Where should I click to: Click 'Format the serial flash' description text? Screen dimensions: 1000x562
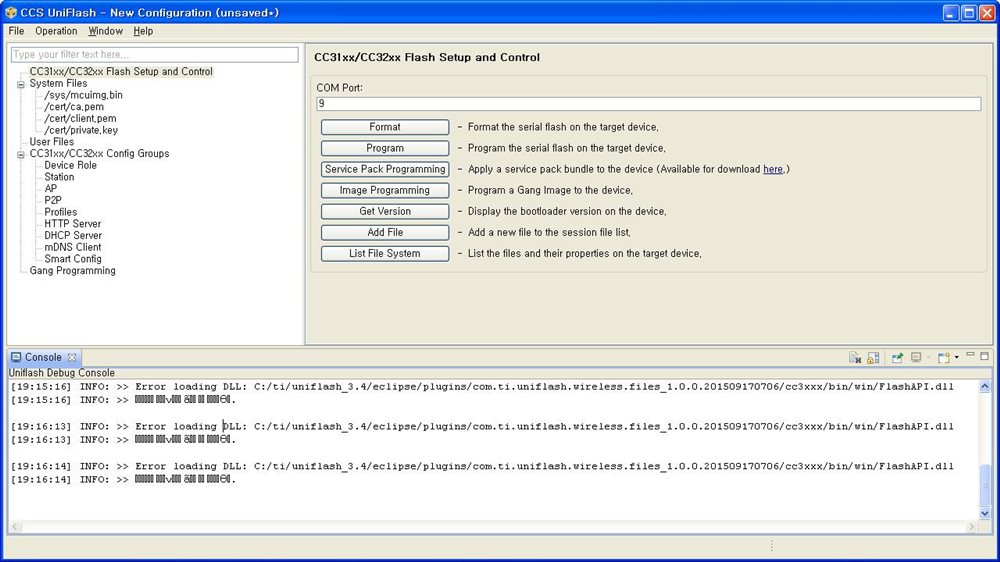click(x=563, y=127)
